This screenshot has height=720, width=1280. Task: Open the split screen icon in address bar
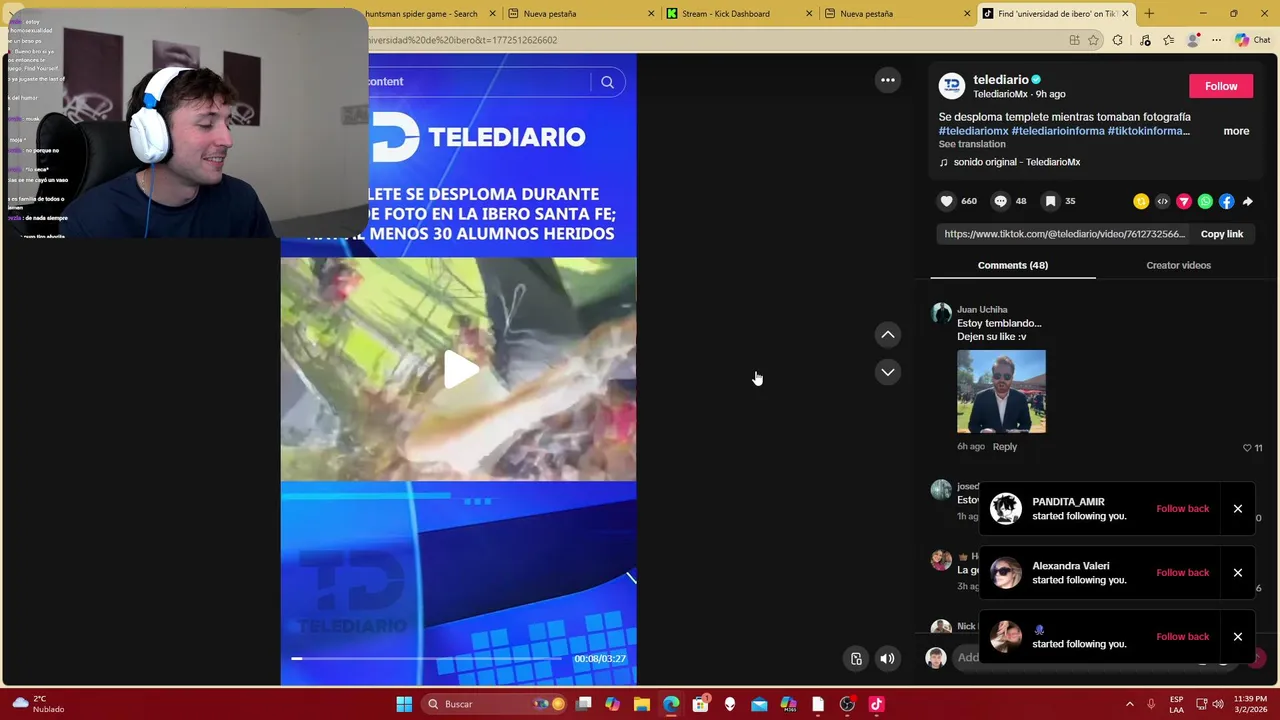(1074, 40)
